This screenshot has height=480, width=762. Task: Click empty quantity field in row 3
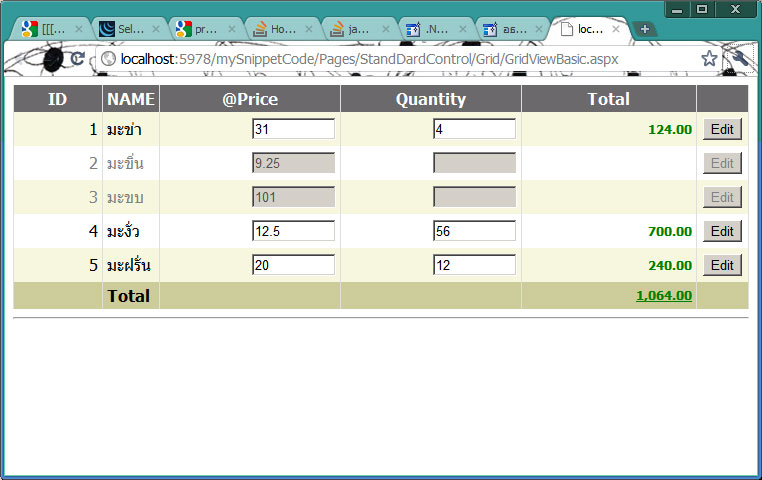pos(474,197)
